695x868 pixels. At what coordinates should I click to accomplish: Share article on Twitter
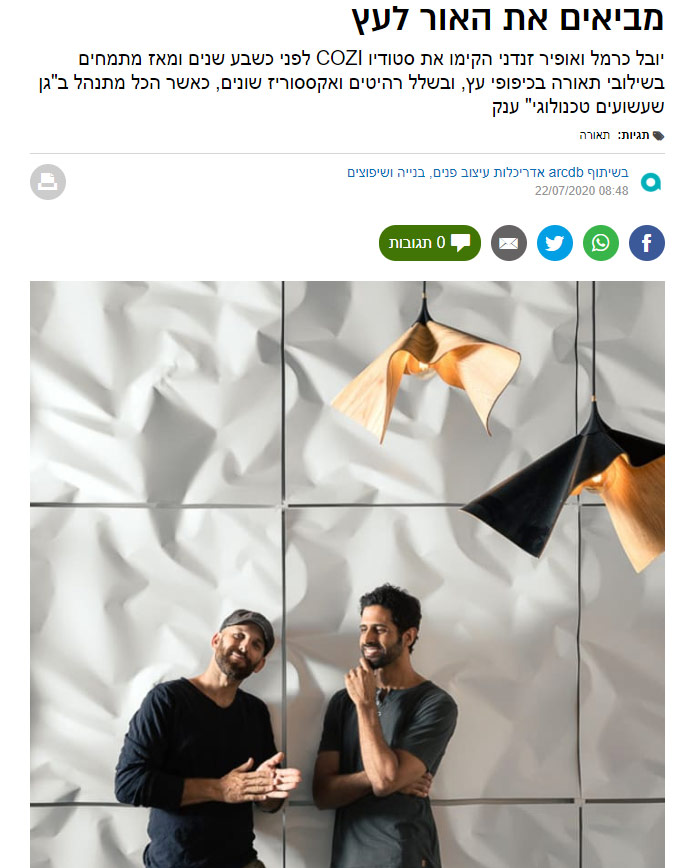(x=554, y=243)
